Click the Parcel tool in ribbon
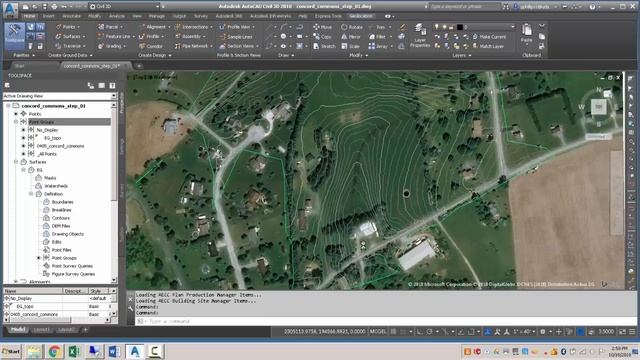The width and height of the screenshot is (640, 360). (x=111, y=27)
